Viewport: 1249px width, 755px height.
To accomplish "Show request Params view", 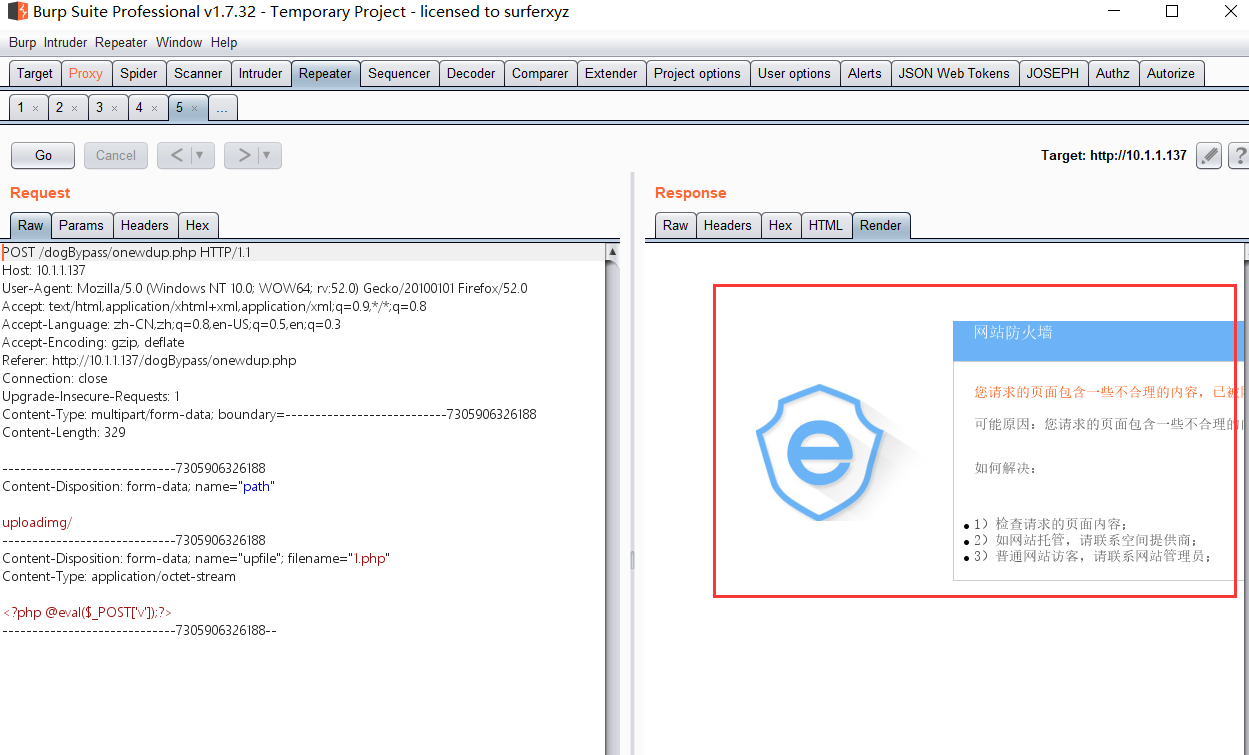I will tap(81, 225).
